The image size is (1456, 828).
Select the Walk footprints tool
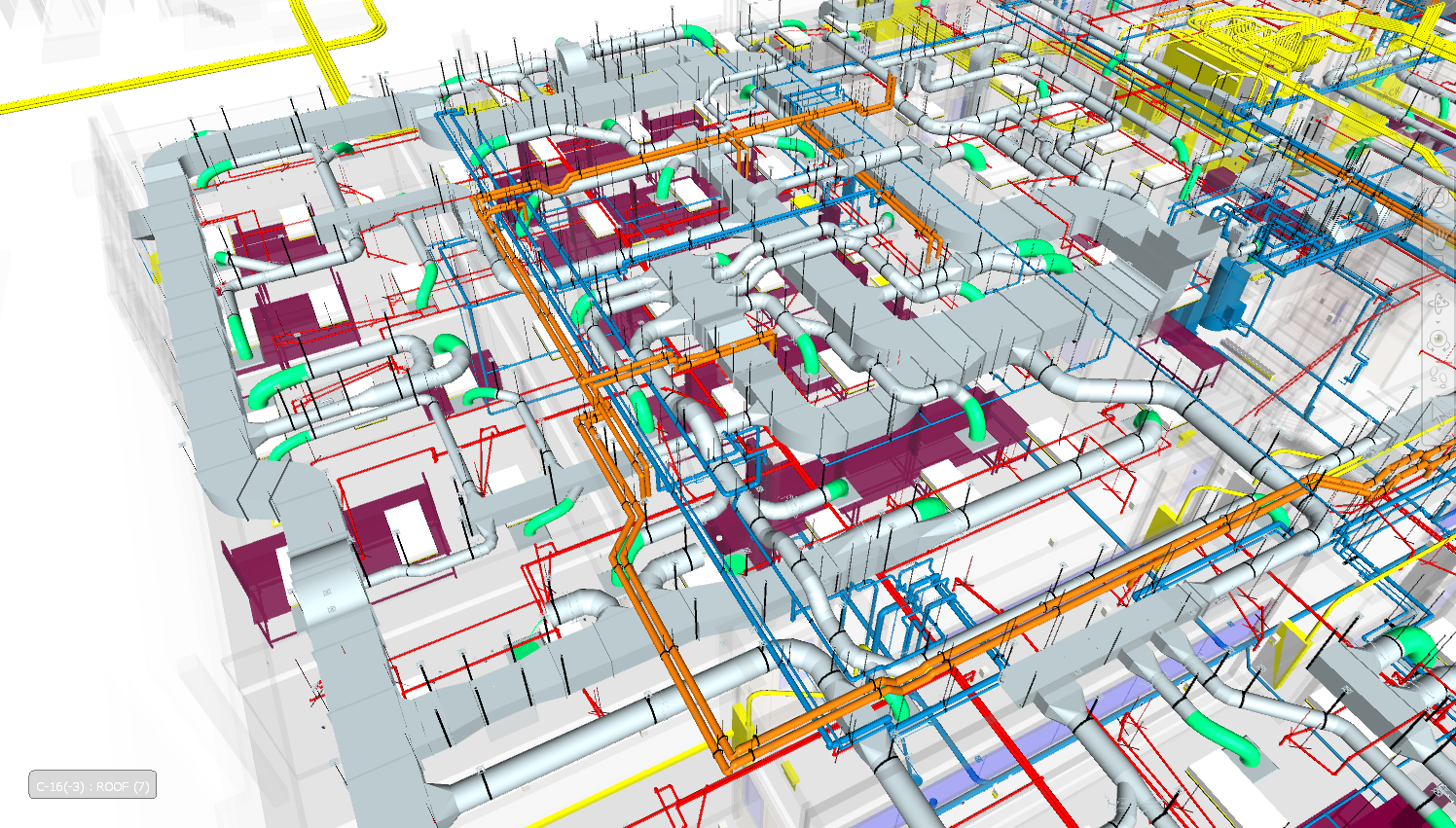[x=1438, y=375]
